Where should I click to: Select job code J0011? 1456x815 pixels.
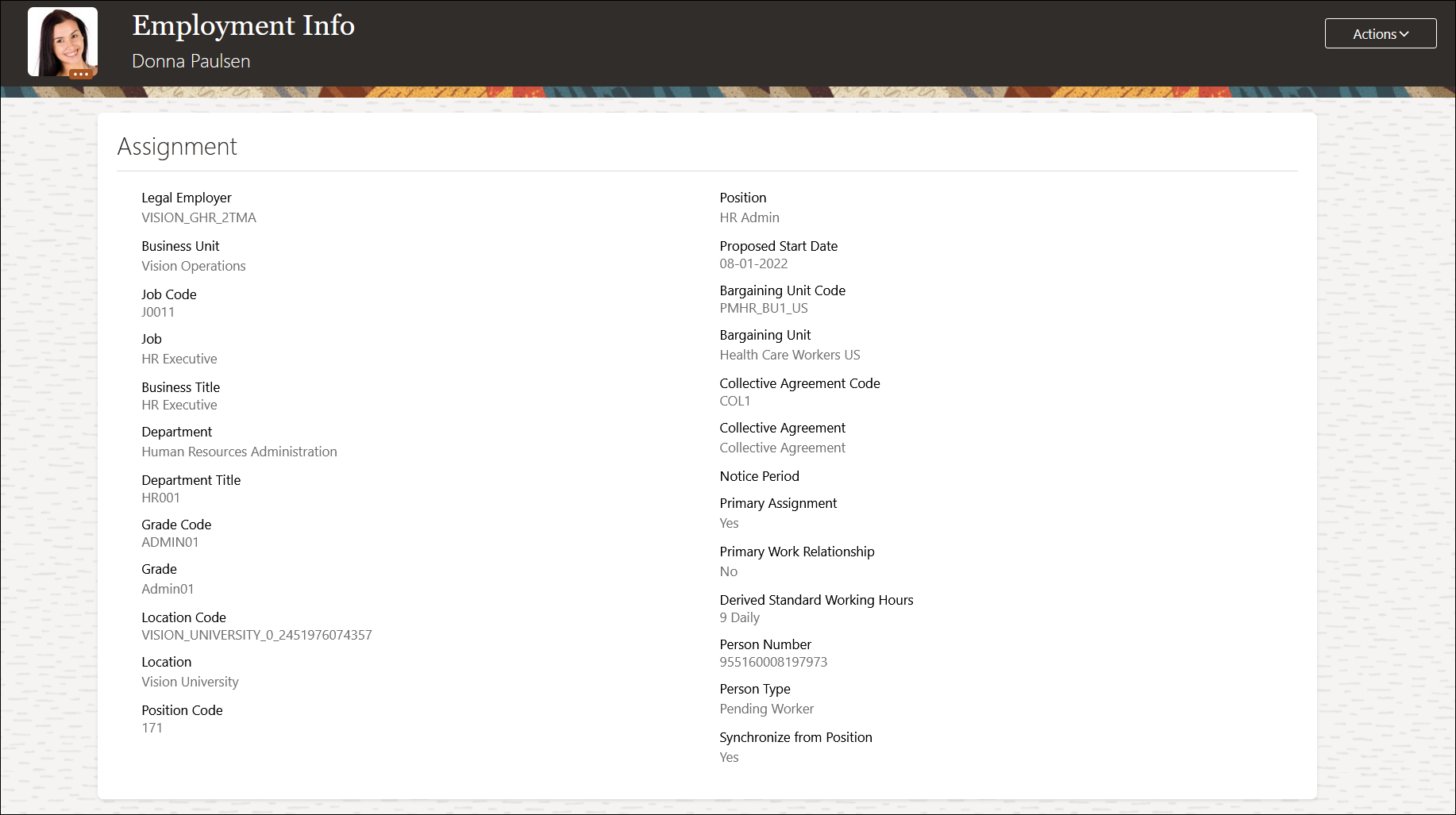point(158,312)
